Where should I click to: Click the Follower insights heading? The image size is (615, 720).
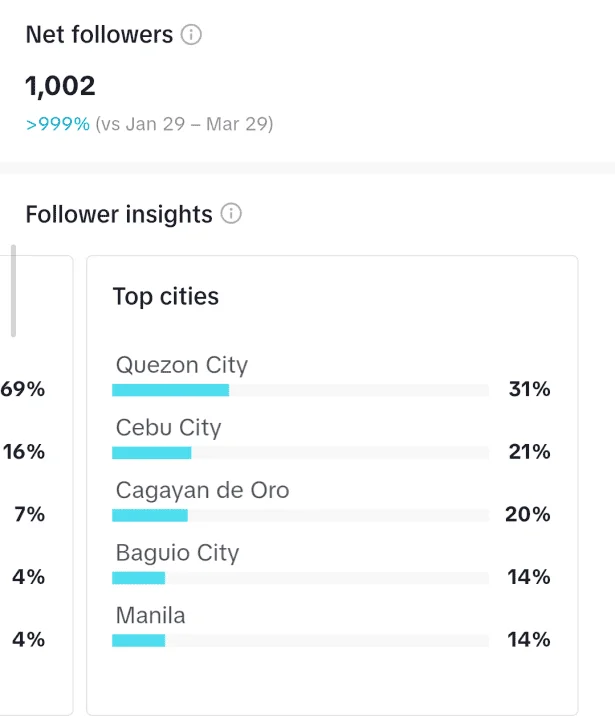pyautogui.click(x=119, y=214)
